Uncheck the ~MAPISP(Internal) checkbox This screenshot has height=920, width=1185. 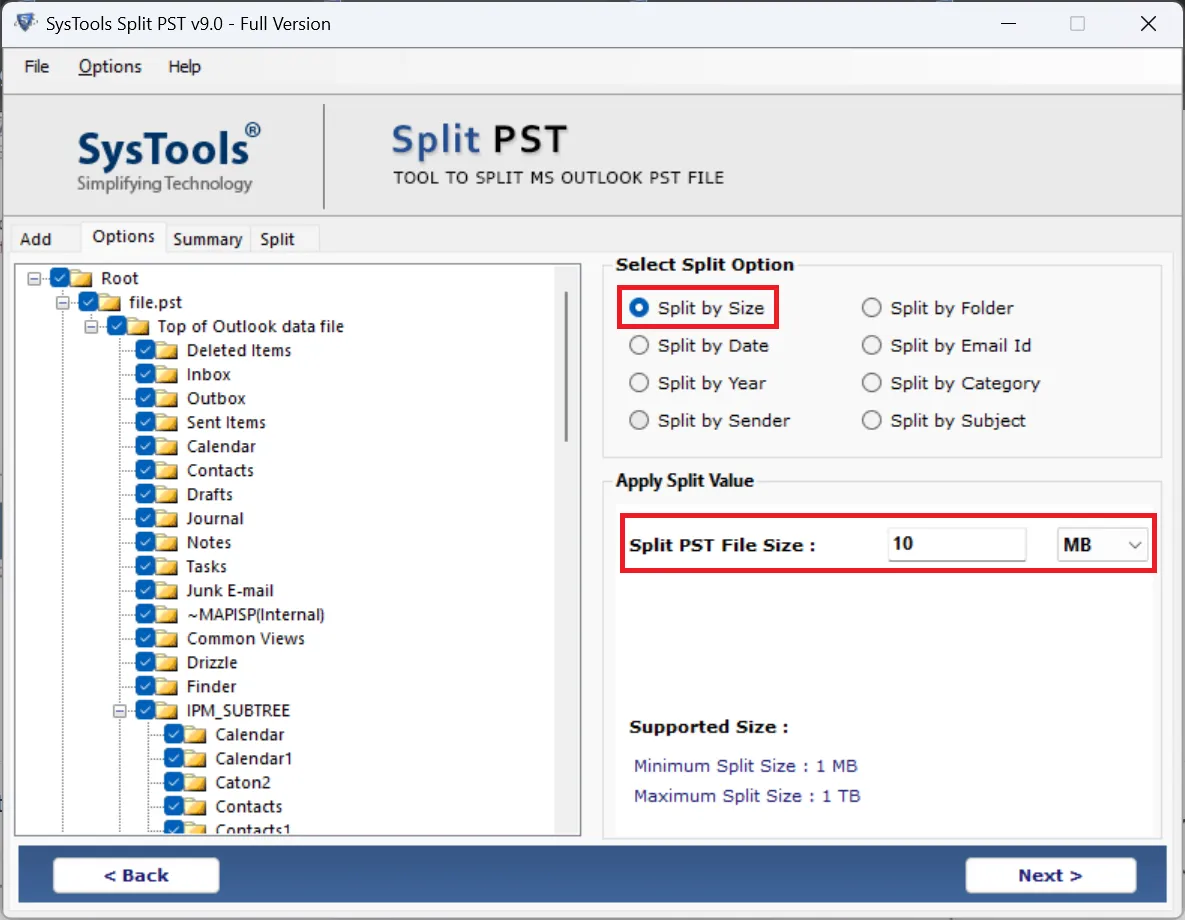pyautogui.click(x=145, y=614)
